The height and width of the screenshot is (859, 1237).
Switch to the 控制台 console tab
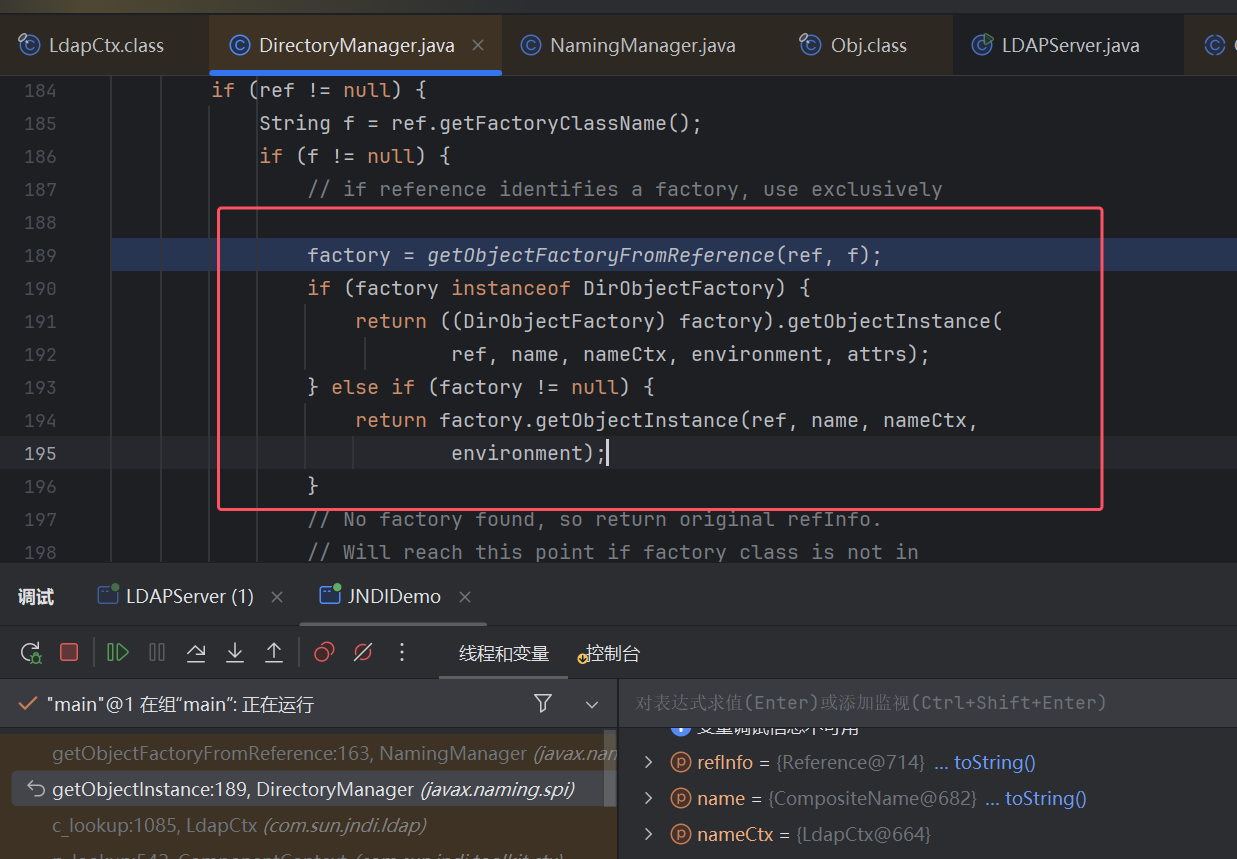(x=612, y=653)
